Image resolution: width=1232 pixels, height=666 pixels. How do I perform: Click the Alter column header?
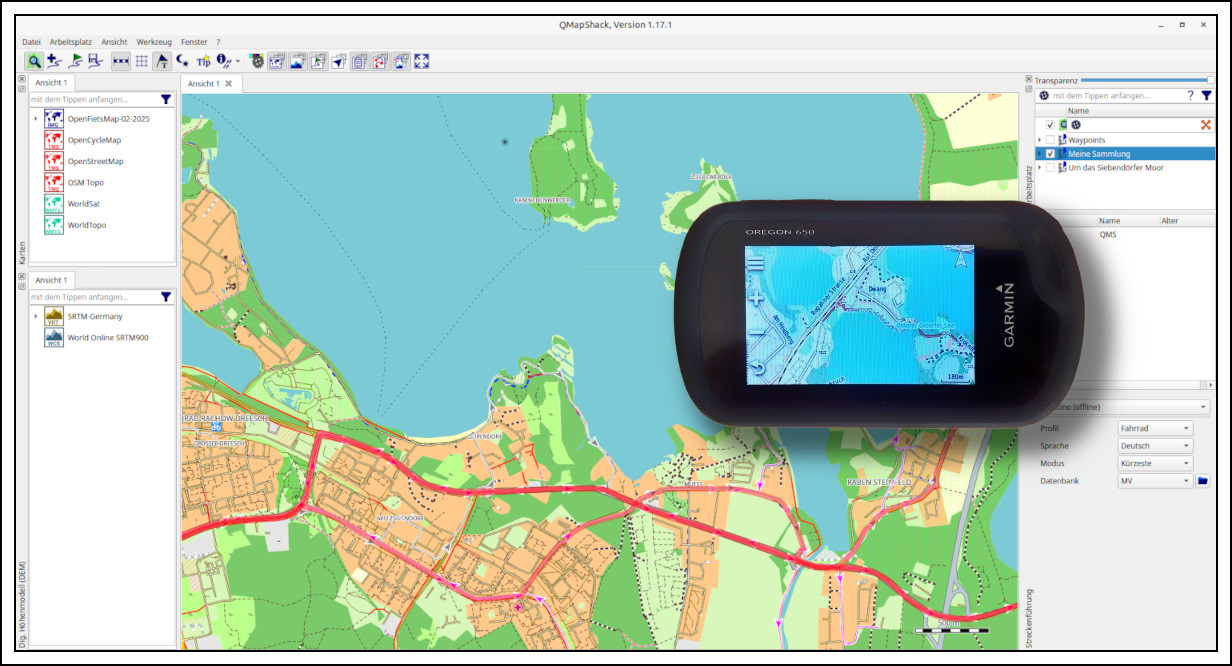pos(1169,220)
